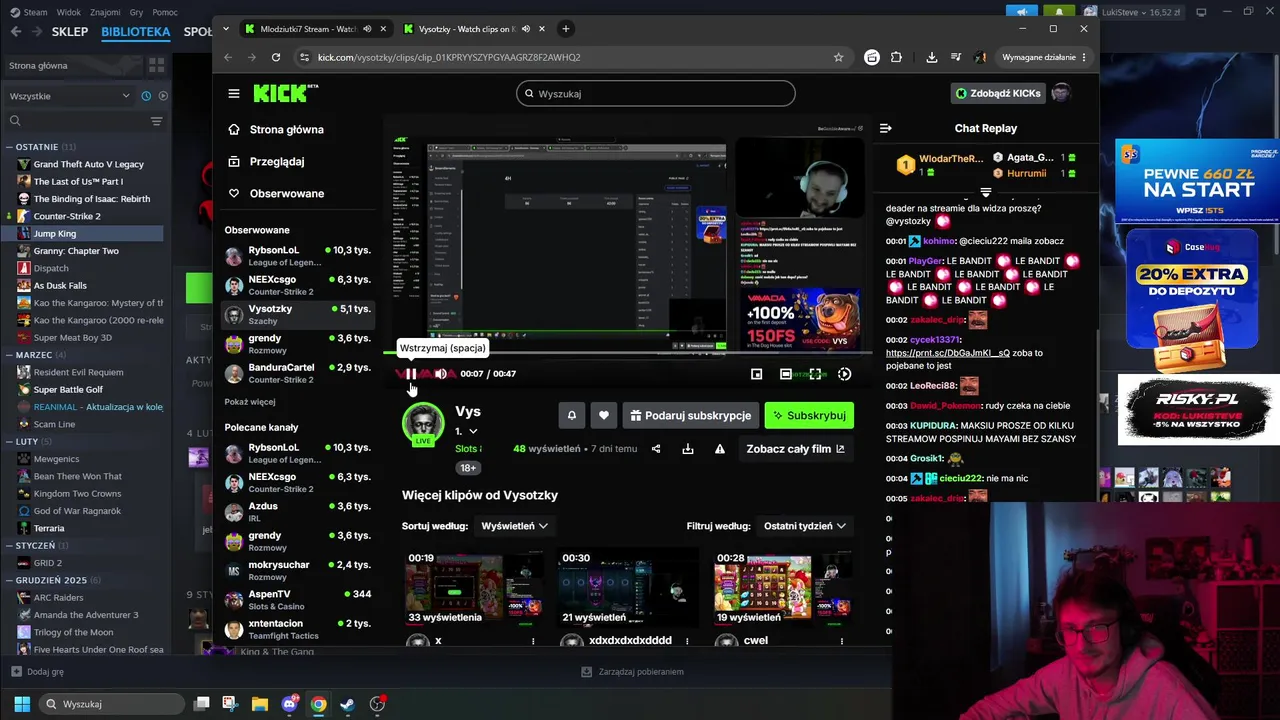Pause the clip with the pause button

[411, 374]
